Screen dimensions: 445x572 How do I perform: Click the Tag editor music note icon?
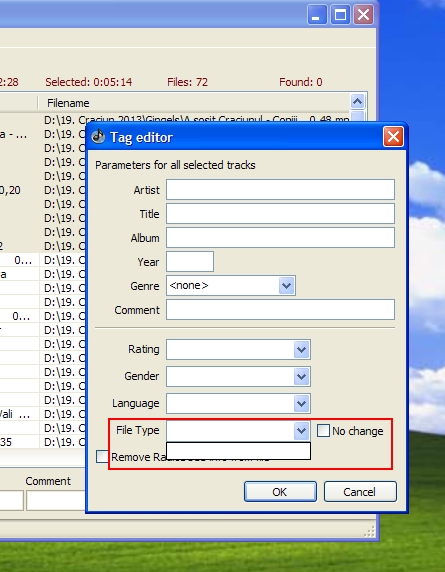tap(98, 137)
